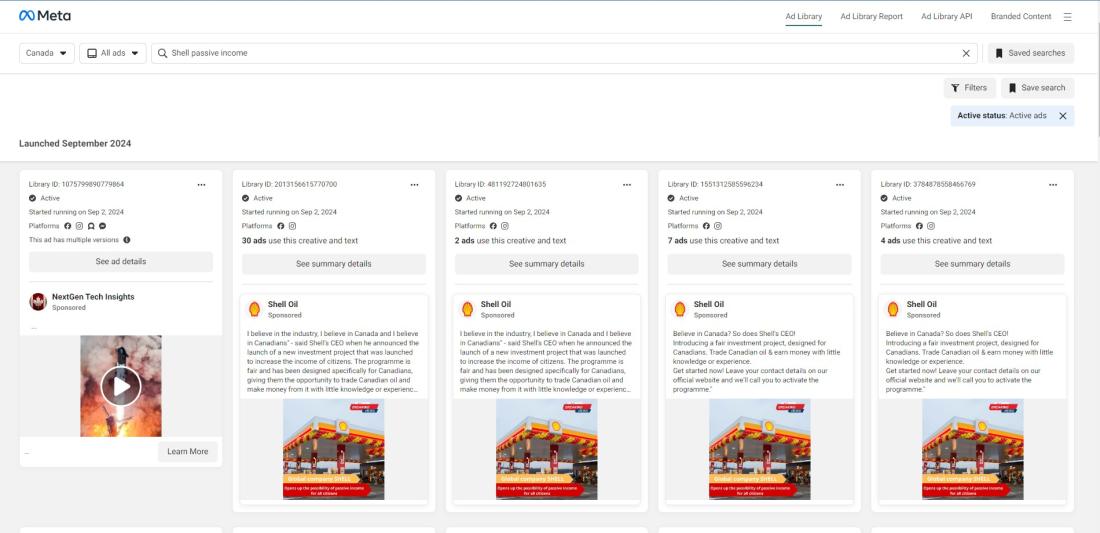The image size is (1100, 533).
Task: Open options menu for Library ID 2013156615770700
Action: pos(415,184)
